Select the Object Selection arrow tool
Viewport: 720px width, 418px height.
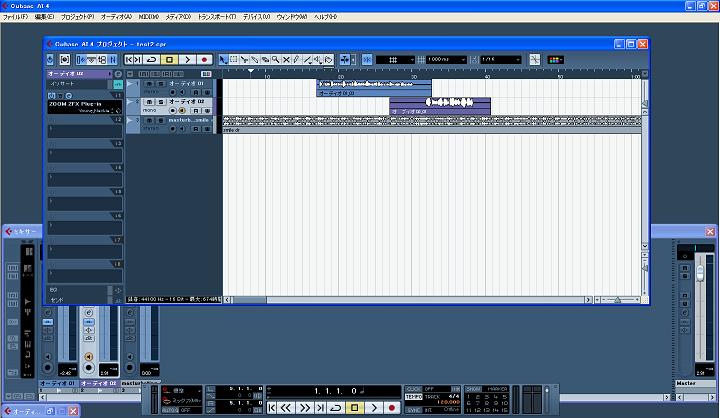[224, 60]
